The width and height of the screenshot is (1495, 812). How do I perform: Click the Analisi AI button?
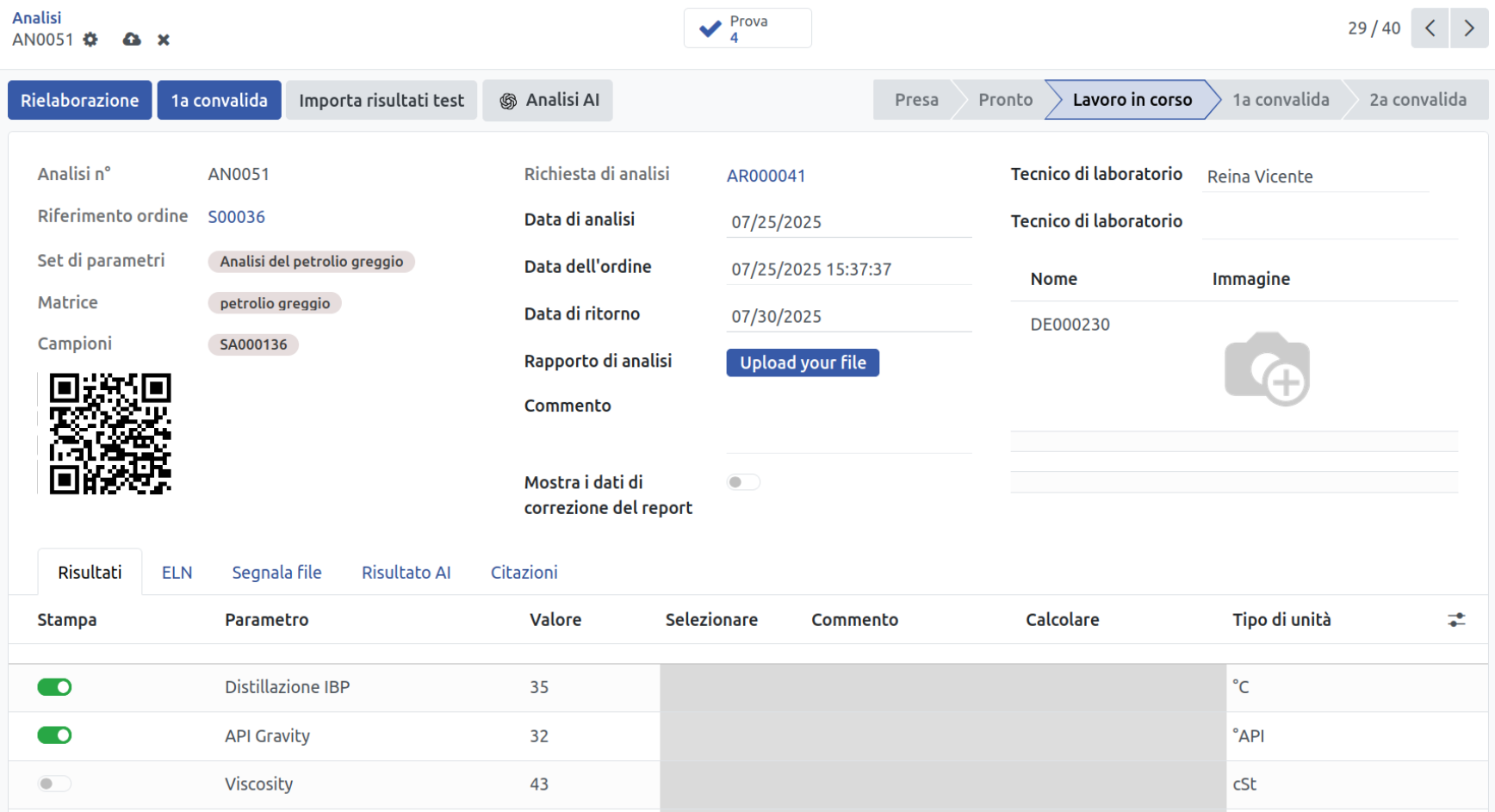click(x=548, y=101)
